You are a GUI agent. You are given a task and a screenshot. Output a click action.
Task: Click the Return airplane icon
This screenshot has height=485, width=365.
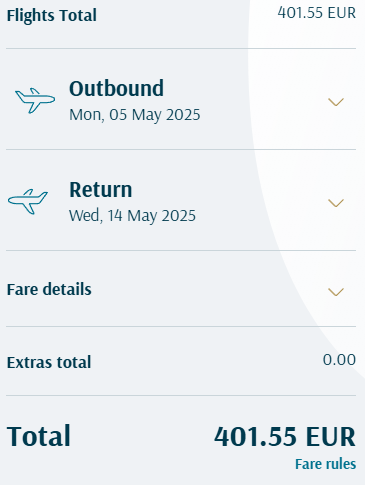click(28, 201)
